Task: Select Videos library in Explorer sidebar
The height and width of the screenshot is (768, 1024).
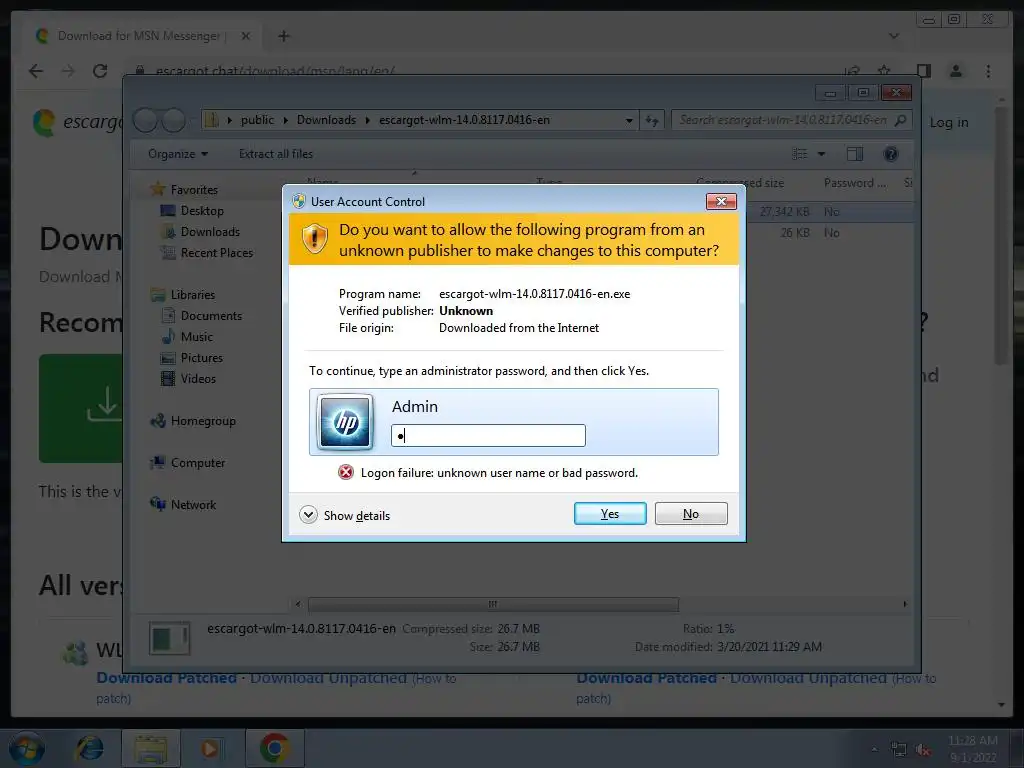Action: click(x=198, y=378)
